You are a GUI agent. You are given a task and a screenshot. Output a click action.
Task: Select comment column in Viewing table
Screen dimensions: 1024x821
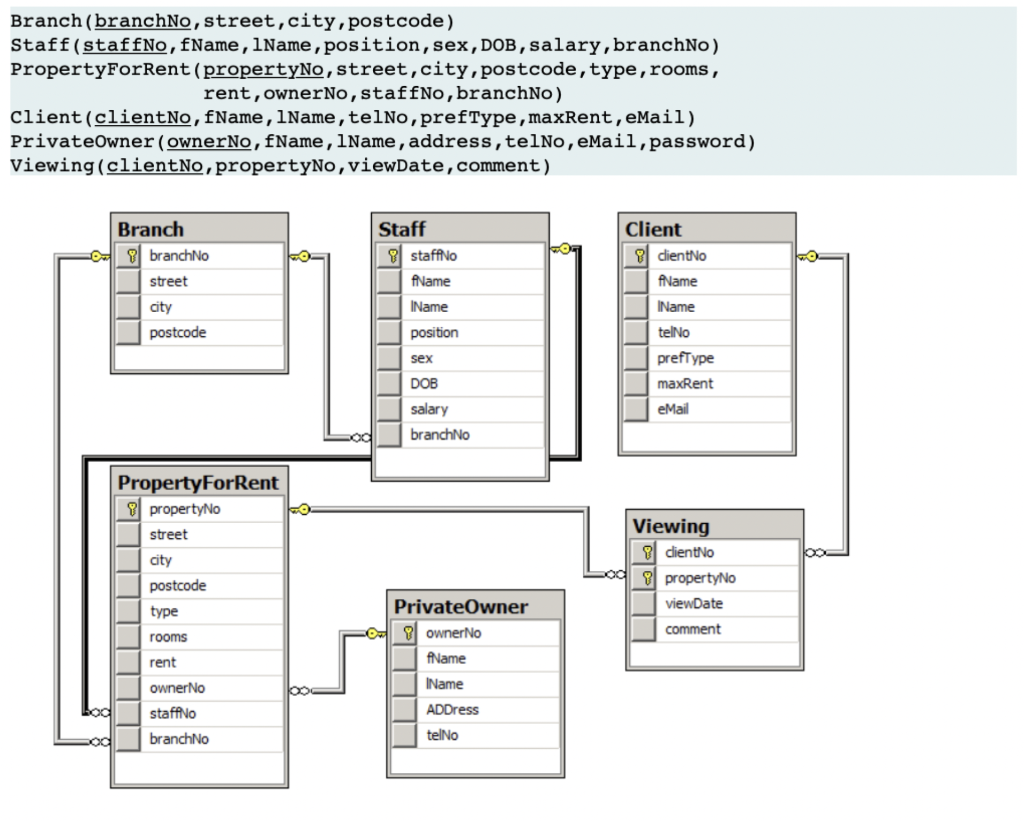(x=714, y=629)
